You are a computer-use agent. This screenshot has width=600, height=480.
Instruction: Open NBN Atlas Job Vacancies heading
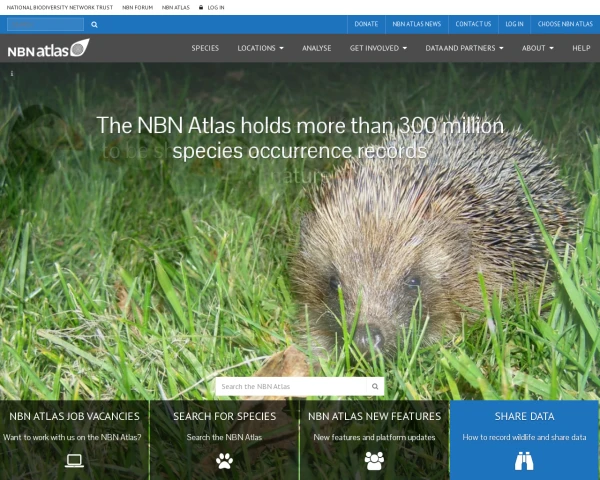74,416
